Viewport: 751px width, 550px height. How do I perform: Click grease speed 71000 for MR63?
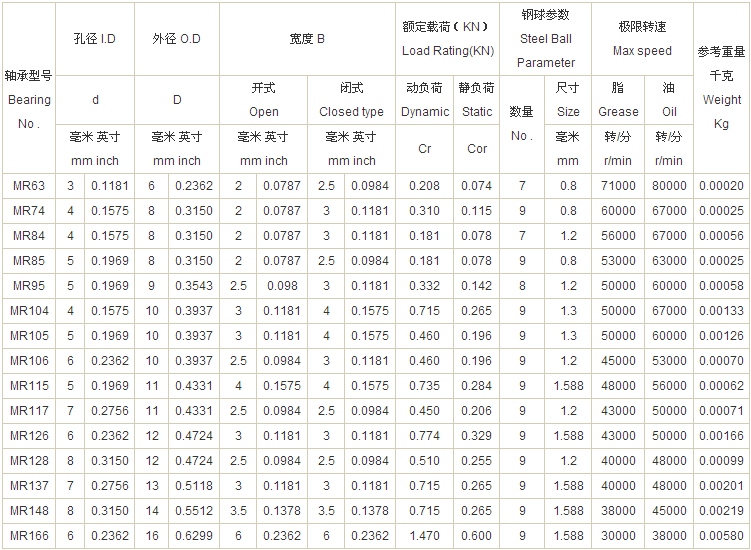618,186
